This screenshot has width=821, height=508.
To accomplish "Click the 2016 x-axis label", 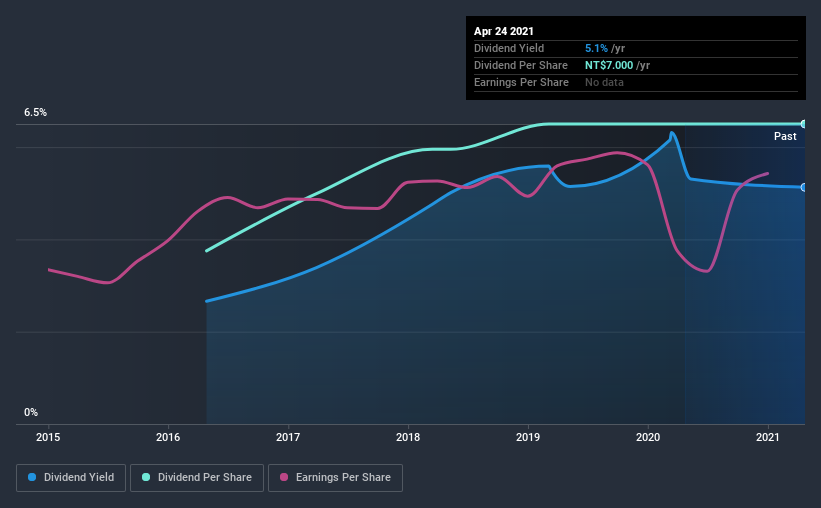I will (x=168, y=437).
